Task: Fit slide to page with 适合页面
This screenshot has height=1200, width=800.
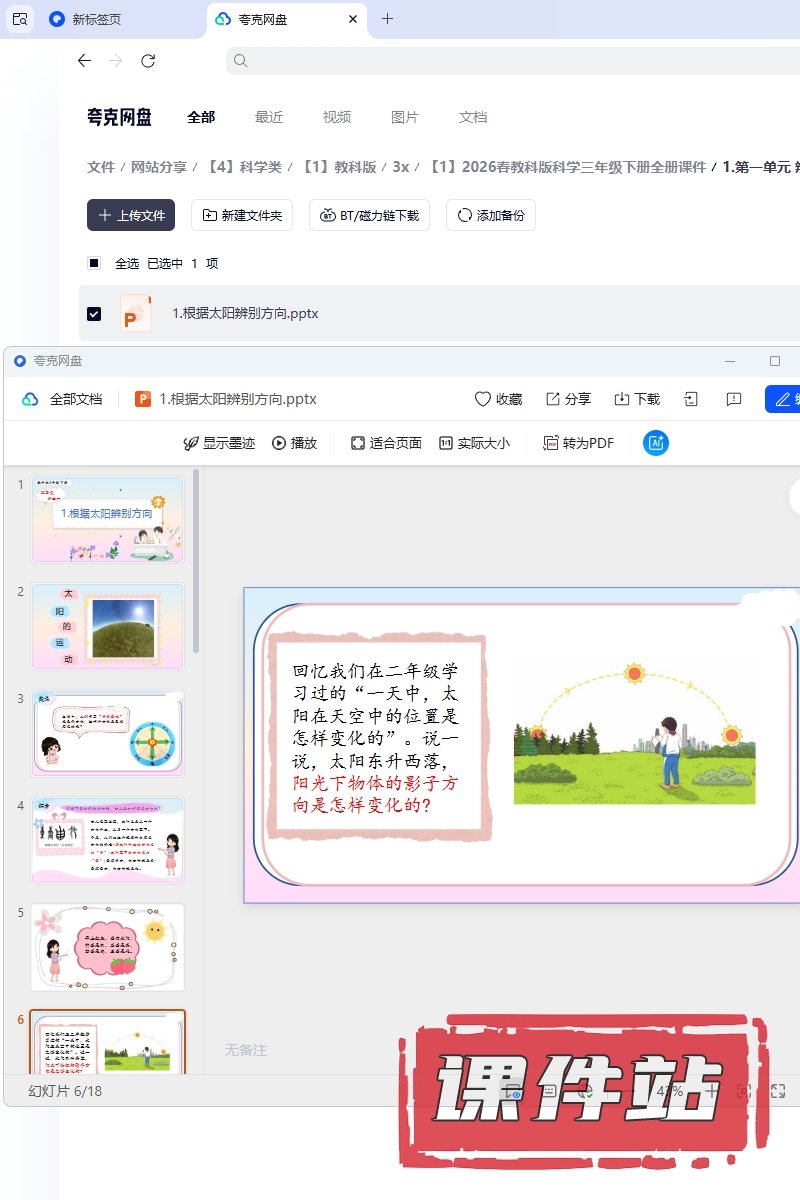Action: coord(386,443)
